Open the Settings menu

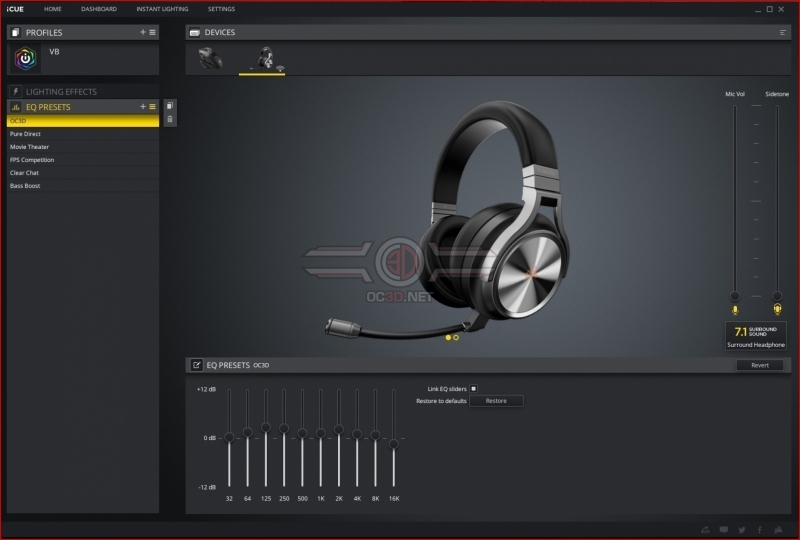pyautogui.click(x=221, y=9)
